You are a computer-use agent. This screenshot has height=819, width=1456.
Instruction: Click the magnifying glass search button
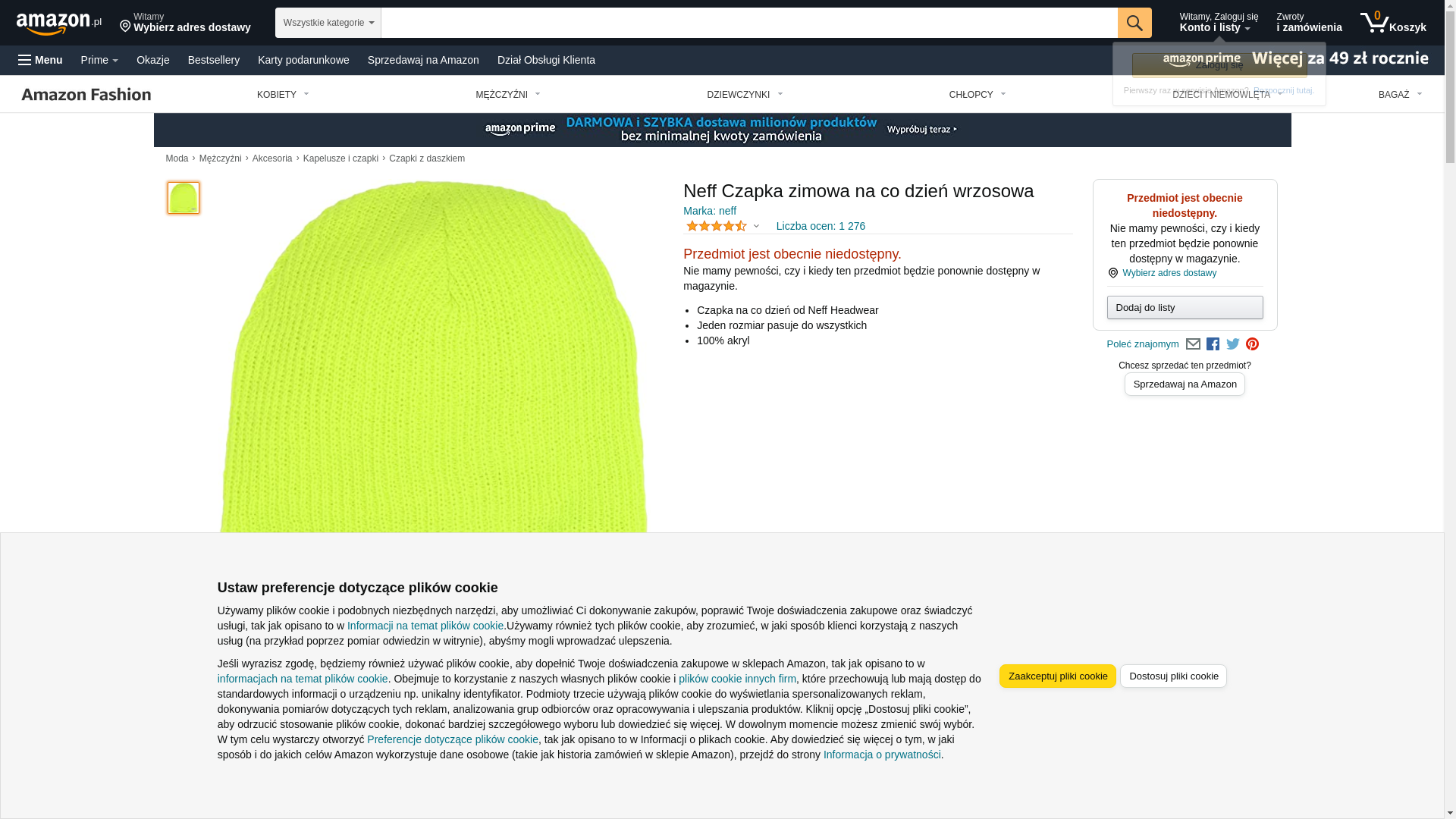[x=1134, y=23]
